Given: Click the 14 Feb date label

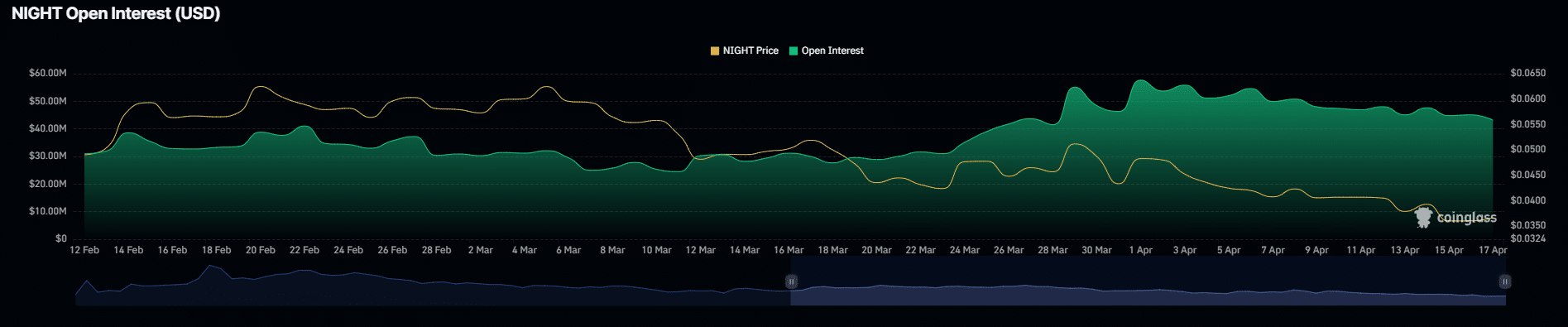Looking at the screenshot, I should point(128,250).
